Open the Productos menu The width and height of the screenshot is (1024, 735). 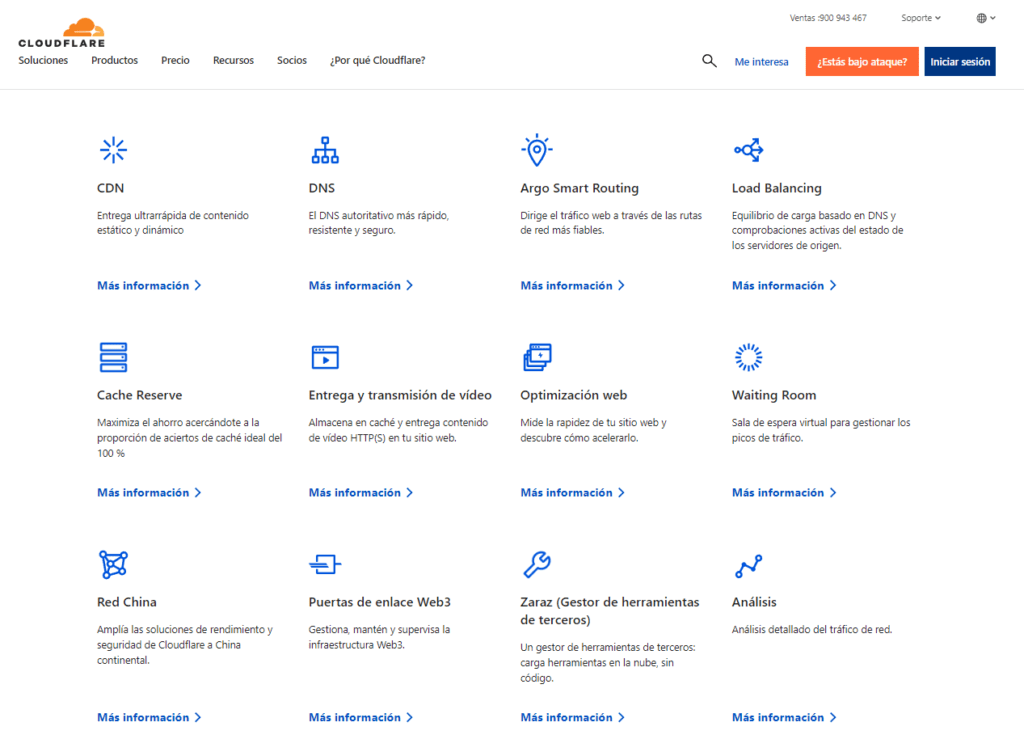click(114, 60)
